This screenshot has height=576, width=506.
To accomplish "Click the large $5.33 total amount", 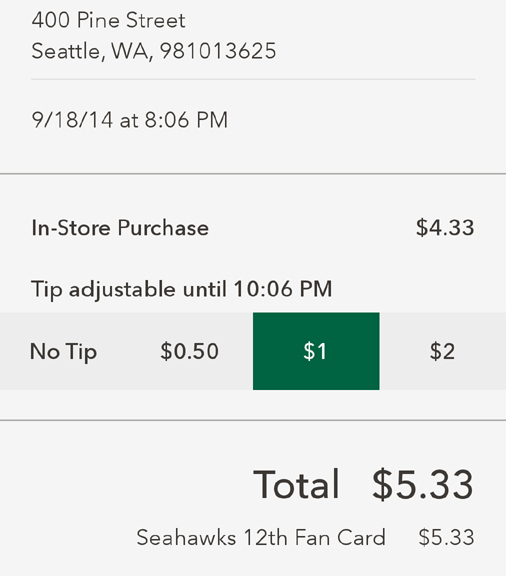I will tap(423, 485).
